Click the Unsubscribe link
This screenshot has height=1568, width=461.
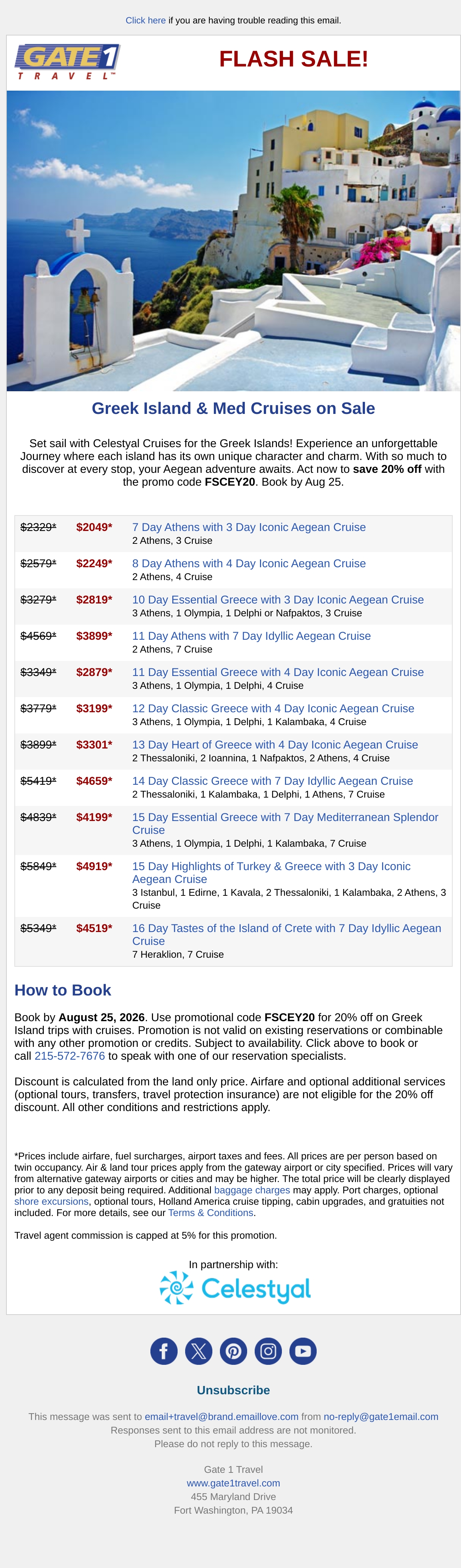tap(233, 1390)
